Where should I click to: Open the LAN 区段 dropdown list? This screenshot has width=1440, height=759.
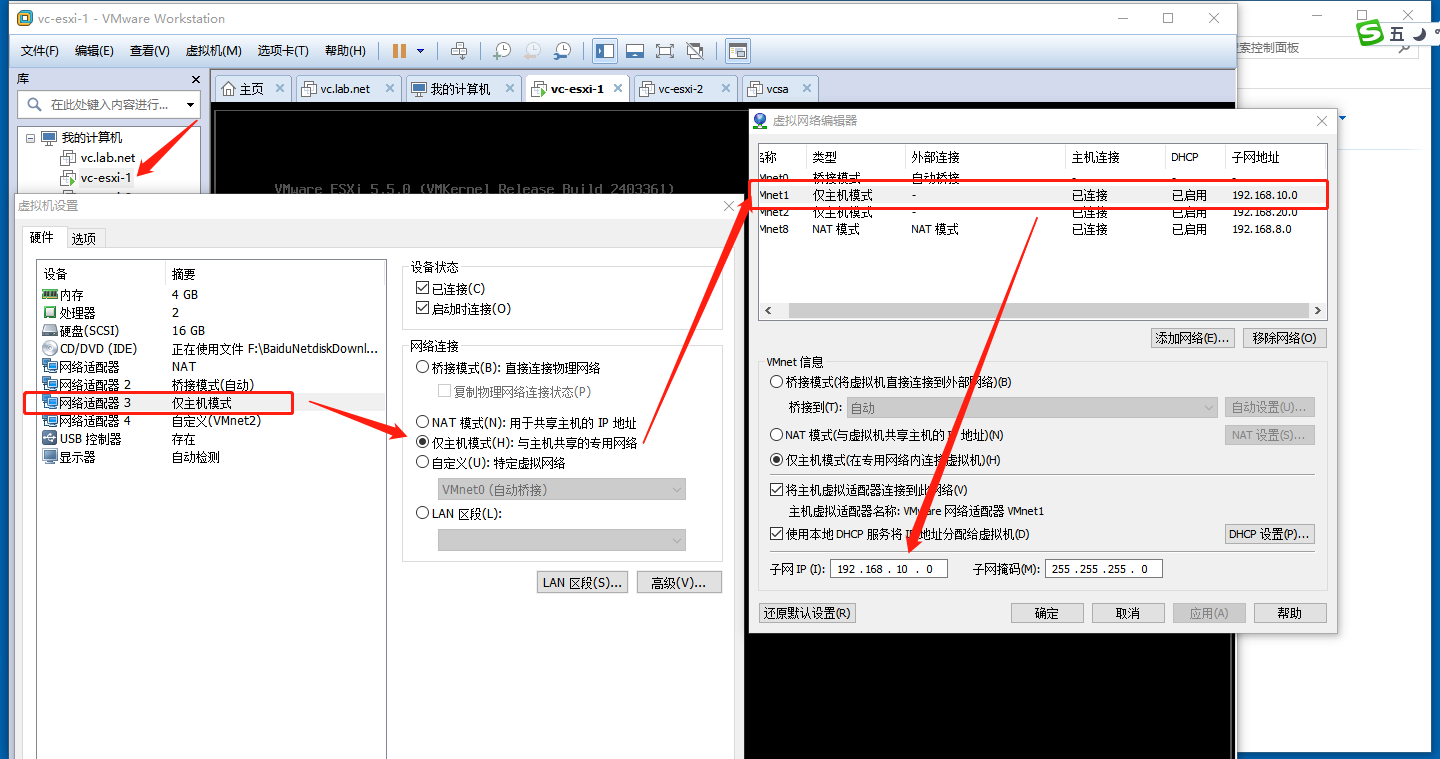(562, 540)
